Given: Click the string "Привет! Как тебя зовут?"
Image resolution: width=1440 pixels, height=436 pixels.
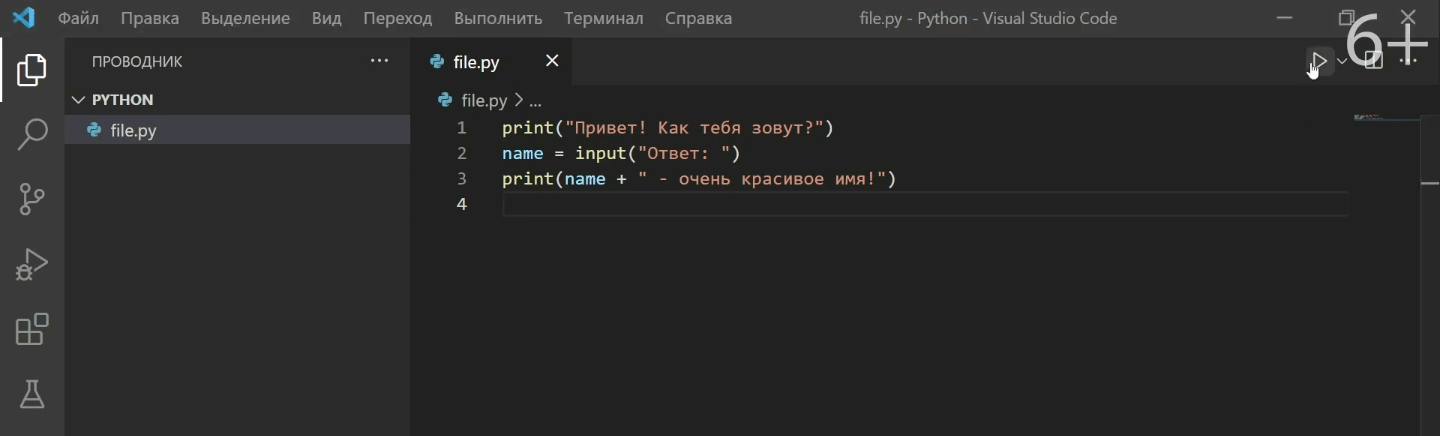Looking at the screenshot, I should (695, 128).
